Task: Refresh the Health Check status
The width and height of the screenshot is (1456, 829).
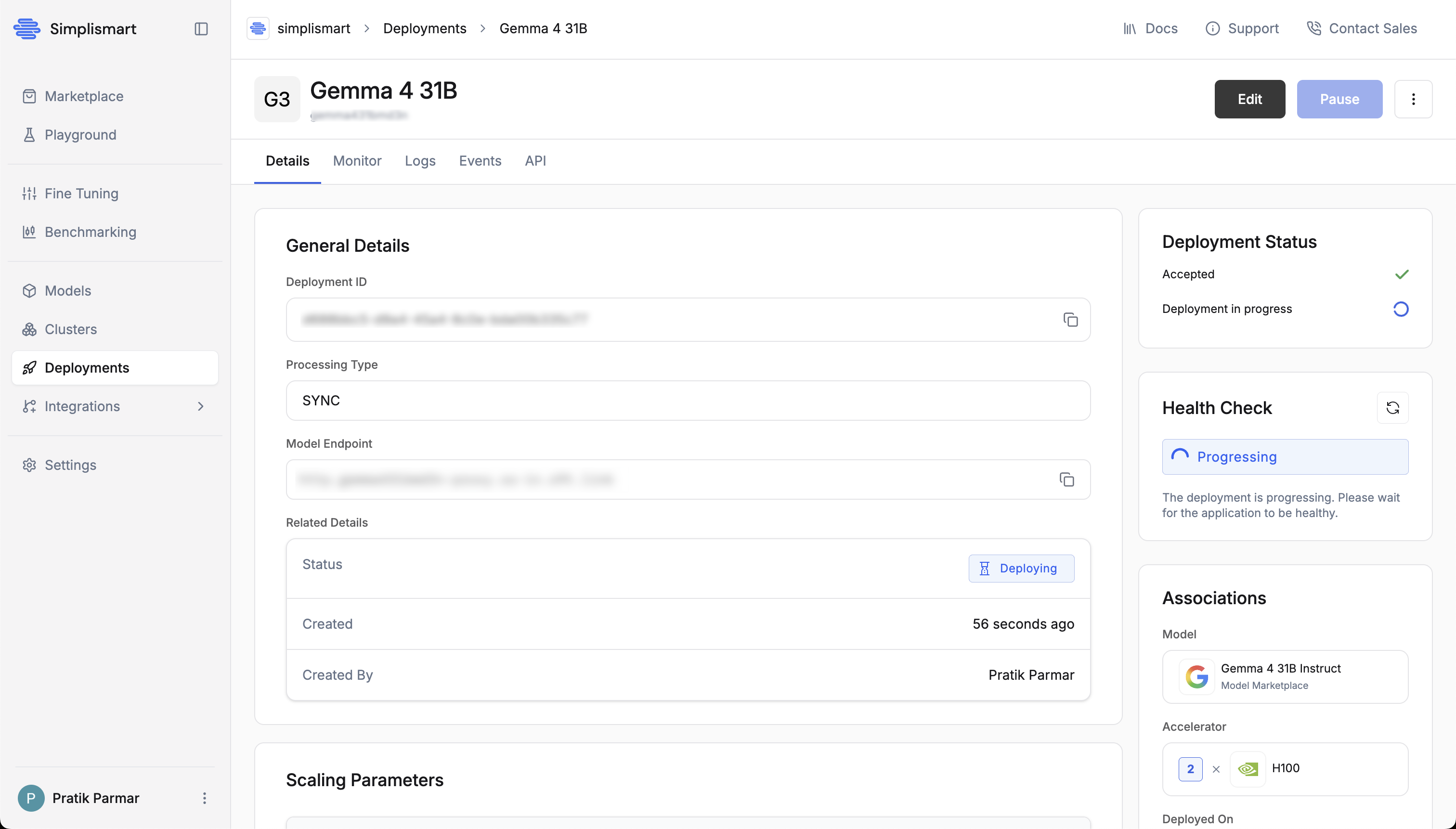Action: click(1392, 408)
